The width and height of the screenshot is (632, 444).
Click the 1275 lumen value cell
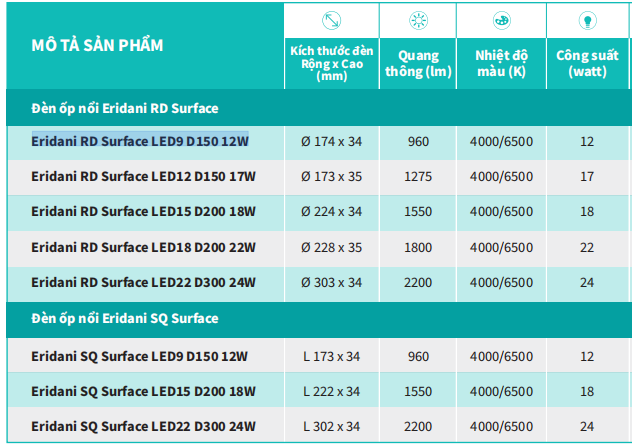coord(418,177)
